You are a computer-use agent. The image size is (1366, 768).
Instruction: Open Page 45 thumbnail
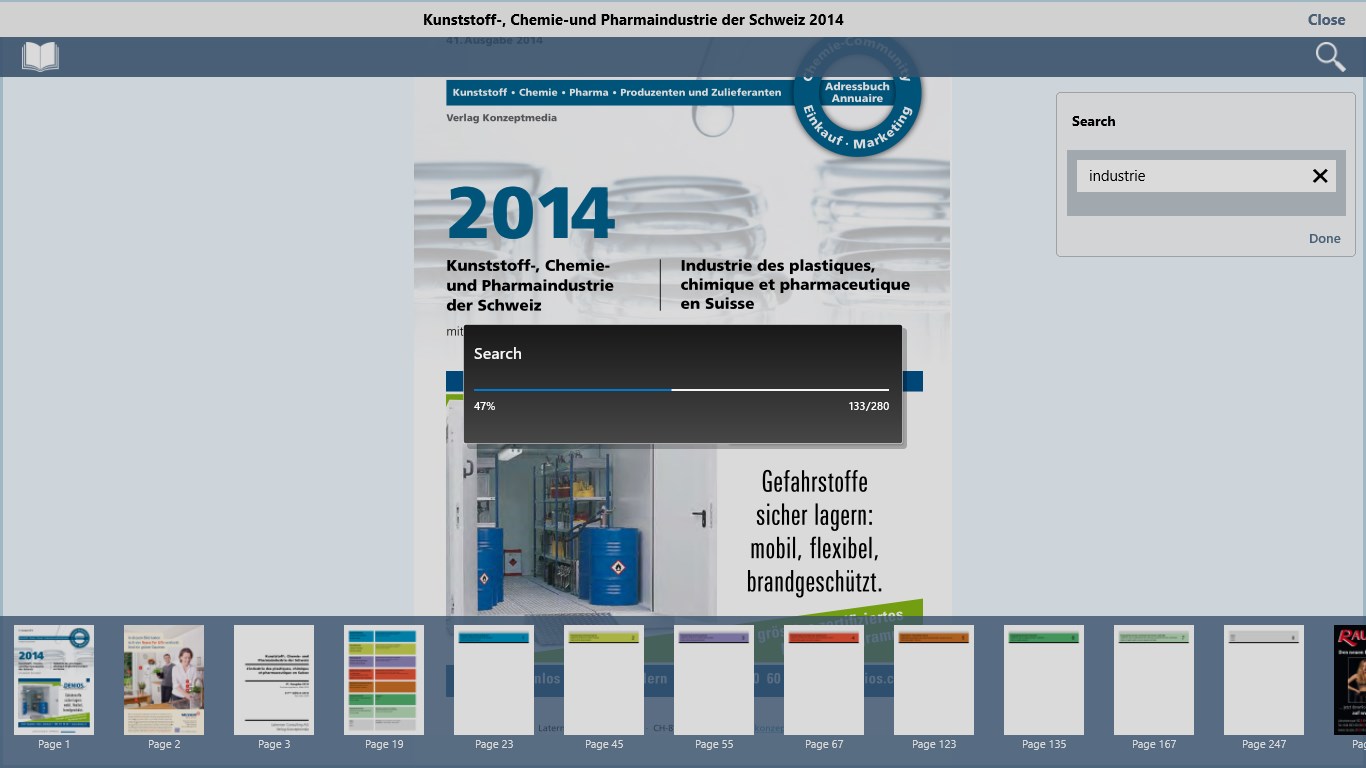pyautogui.click(x=604, y=680)
